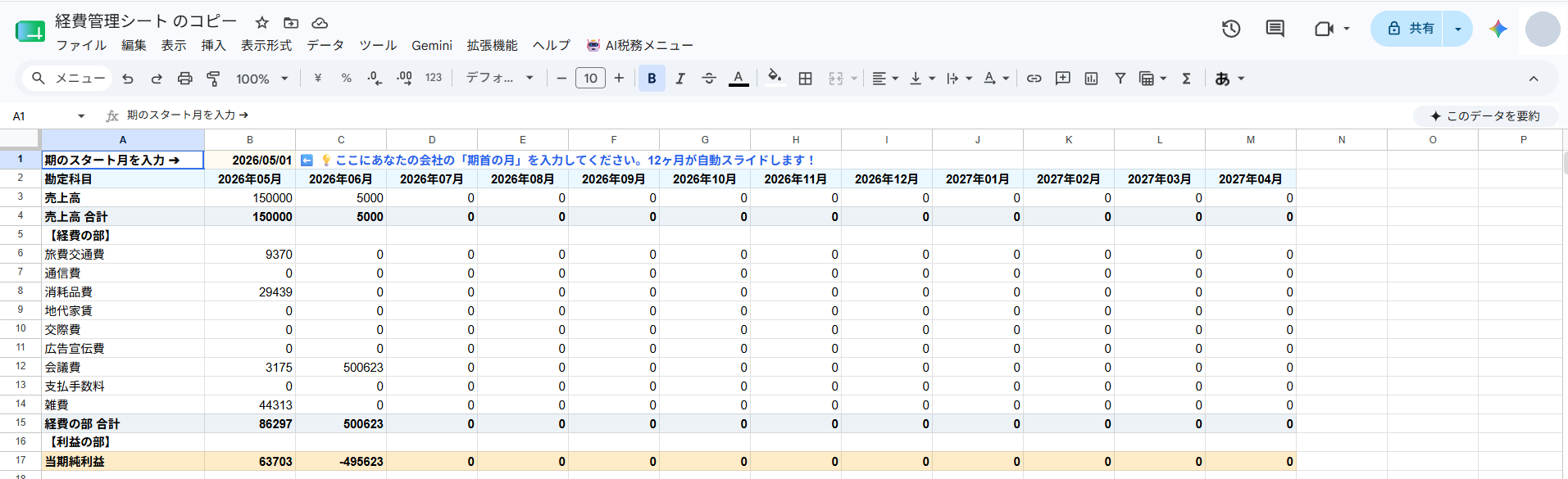Open input tools あ dropdown
Screen dimensions: 1568x479
coord(1229,79)
